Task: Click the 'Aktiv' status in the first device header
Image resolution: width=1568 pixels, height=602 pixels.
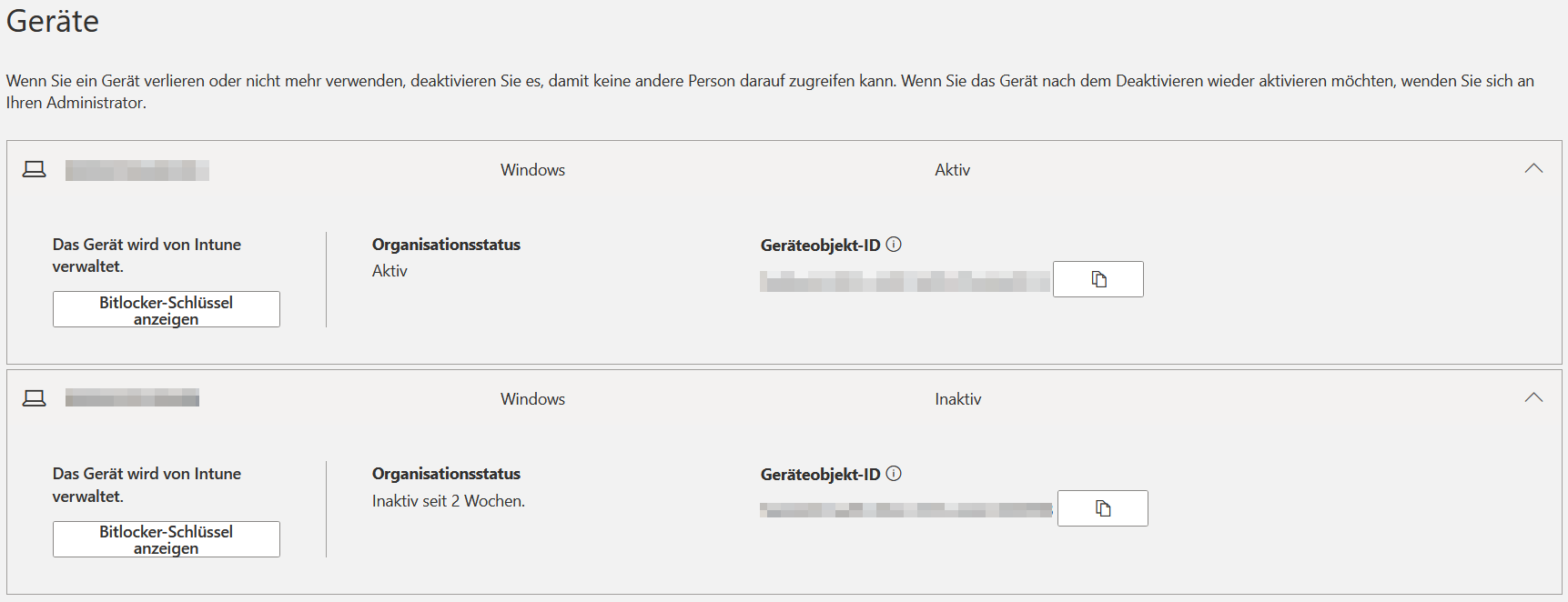Action: (x=953, y=170)
